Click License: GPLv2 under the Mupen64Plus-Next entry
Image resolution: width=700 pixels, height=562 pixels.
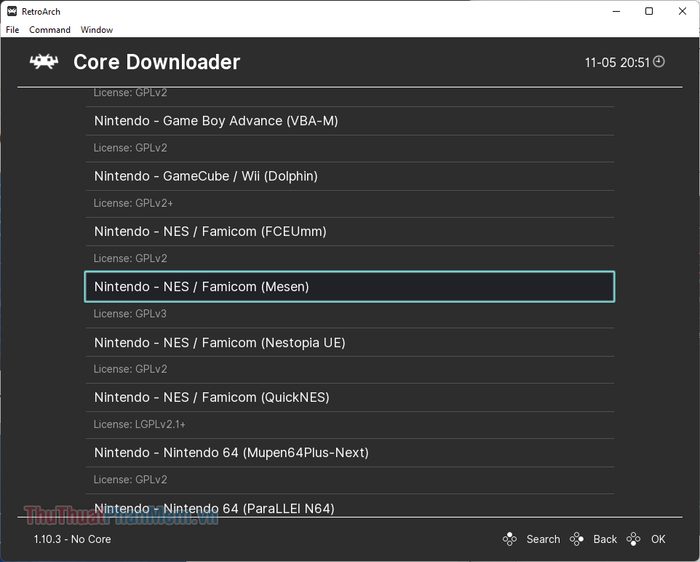pyautogui.click(x=130, y=479)
